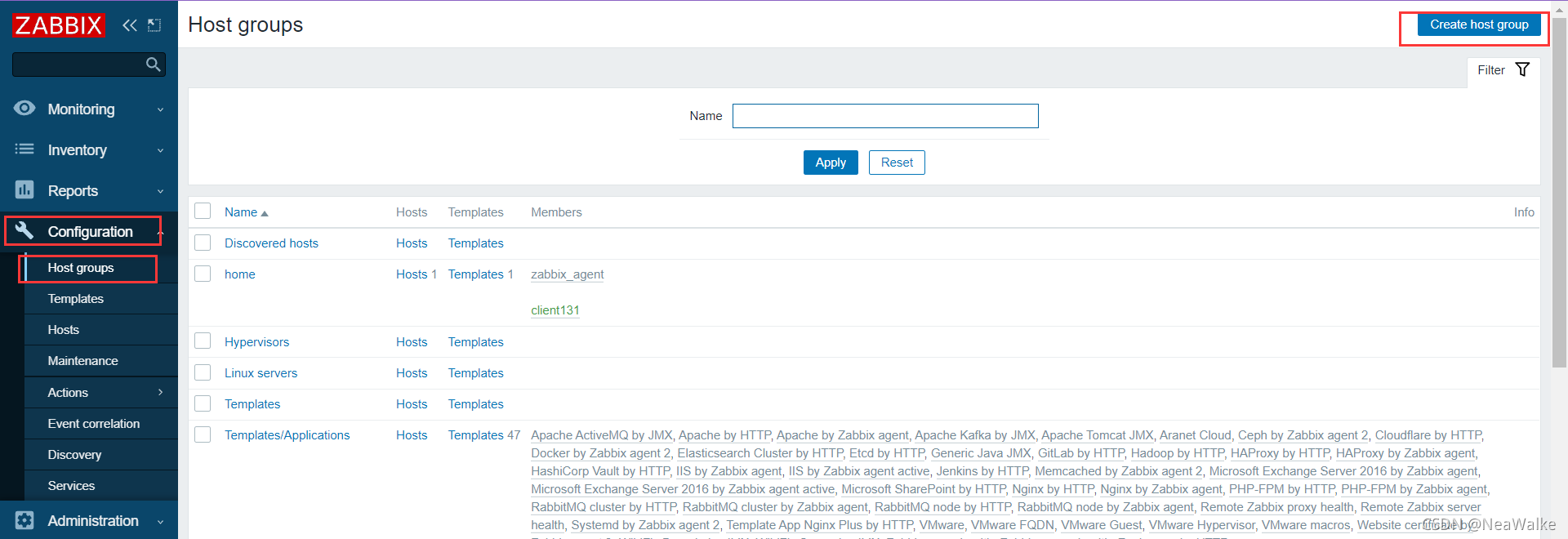Click the Reports chart icon
This screenshot has width=1568, height=539.
coord(24,190)
